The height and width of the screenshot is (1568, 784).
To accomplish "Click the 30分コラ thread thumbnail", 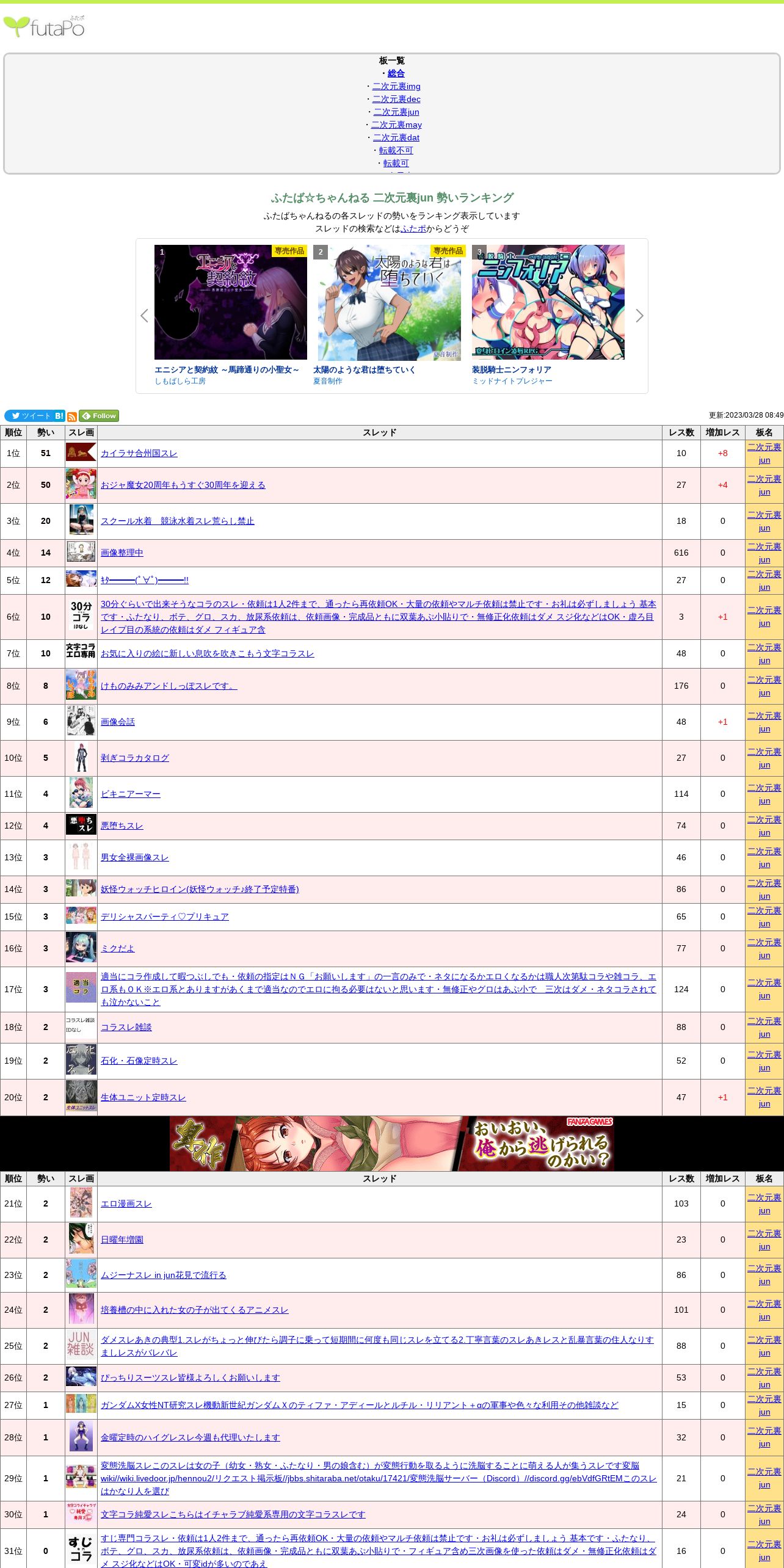I will (81, 615).
